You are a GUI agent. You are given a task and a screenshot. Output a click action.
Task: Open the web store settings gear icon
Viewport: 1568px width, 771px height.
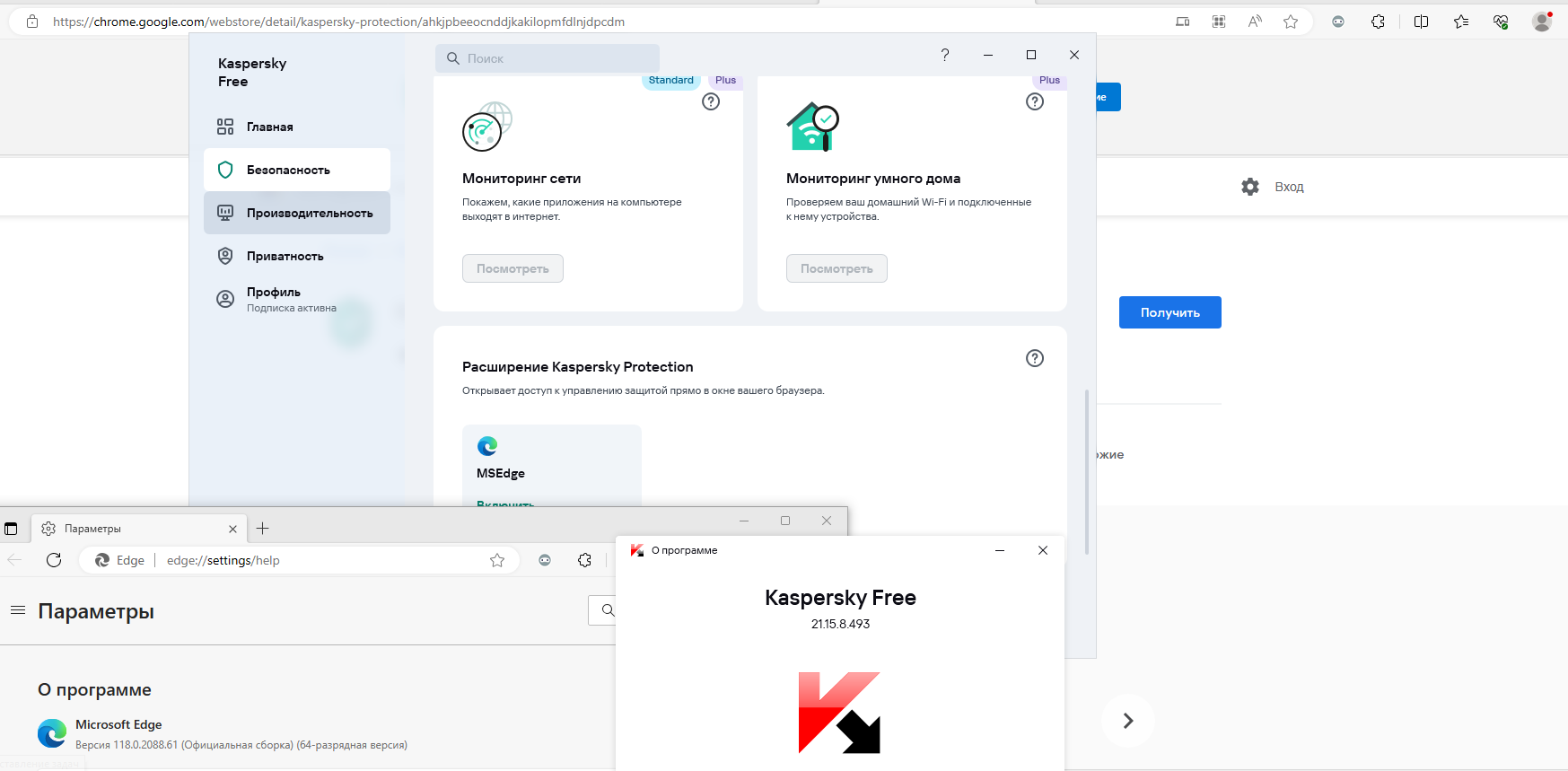click(x=1250, y=187)
